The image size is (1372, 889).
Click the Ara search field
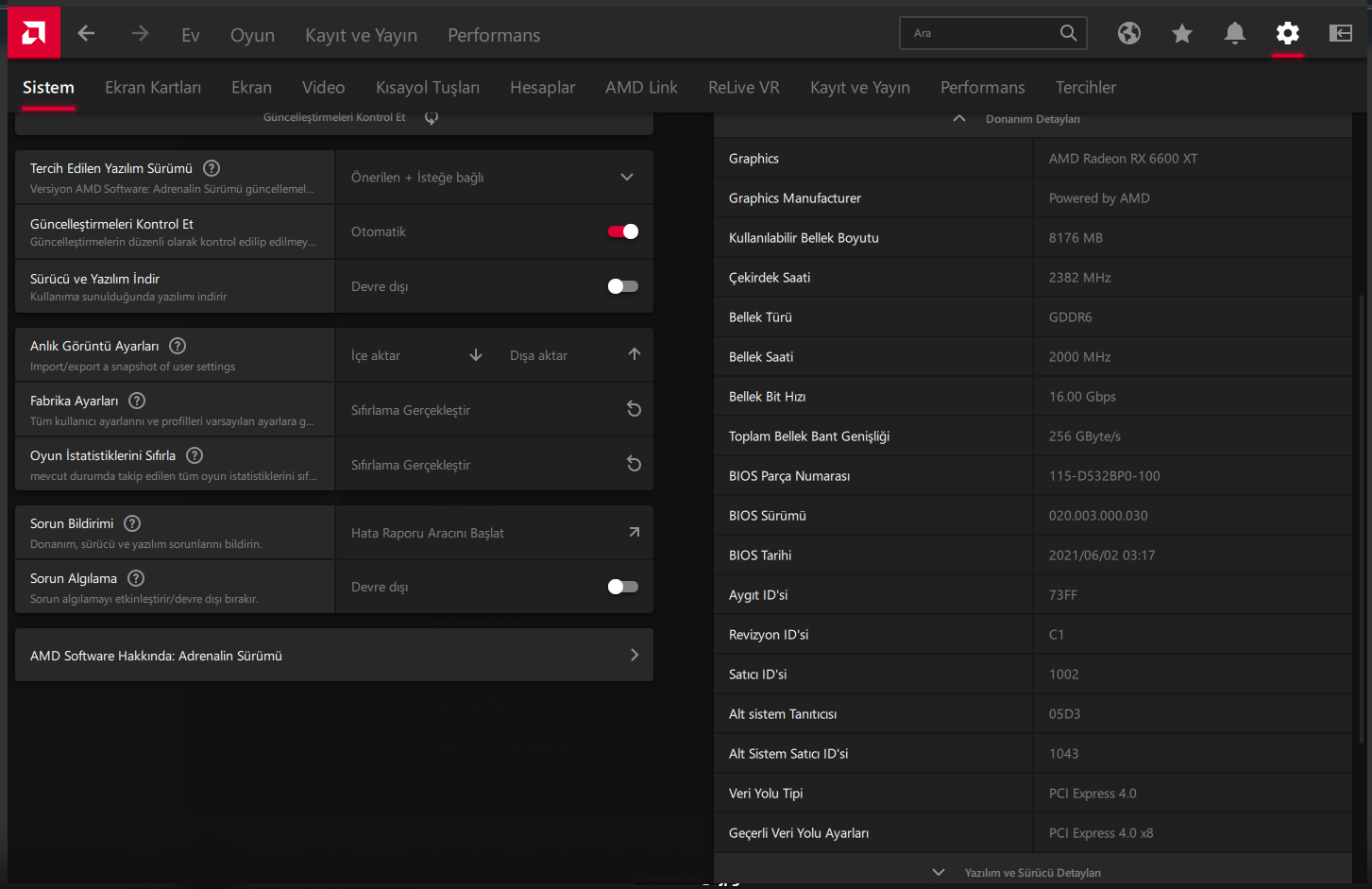982,33
